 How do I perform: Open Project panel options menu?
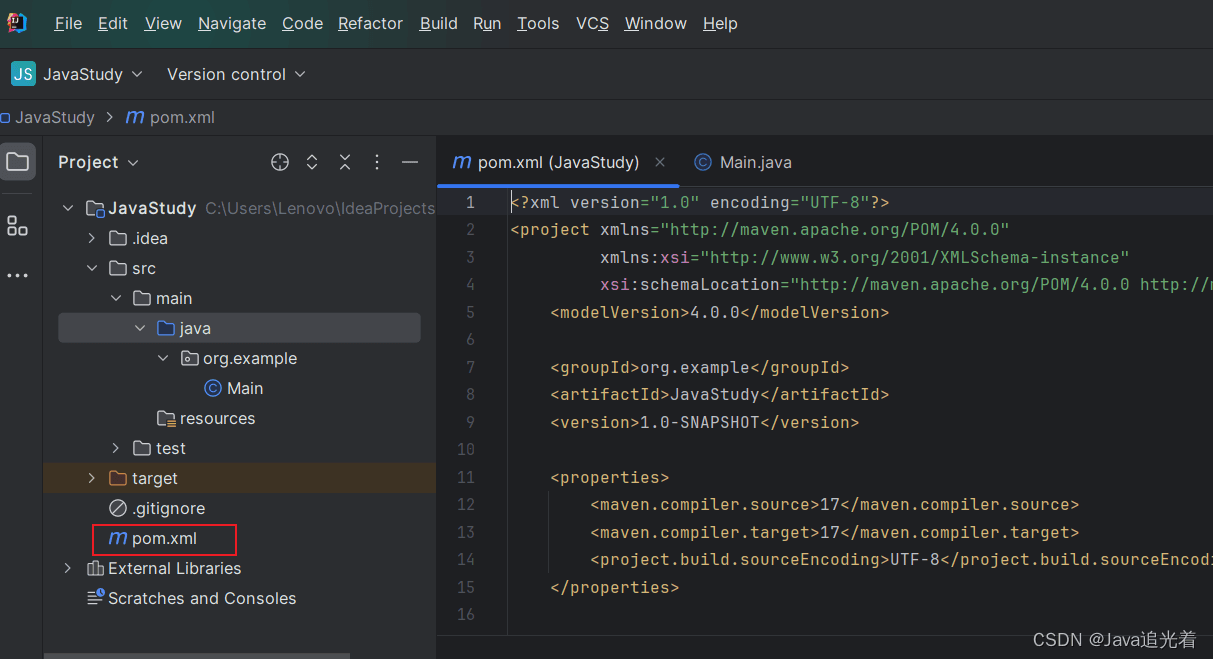[x=377, y=162]
